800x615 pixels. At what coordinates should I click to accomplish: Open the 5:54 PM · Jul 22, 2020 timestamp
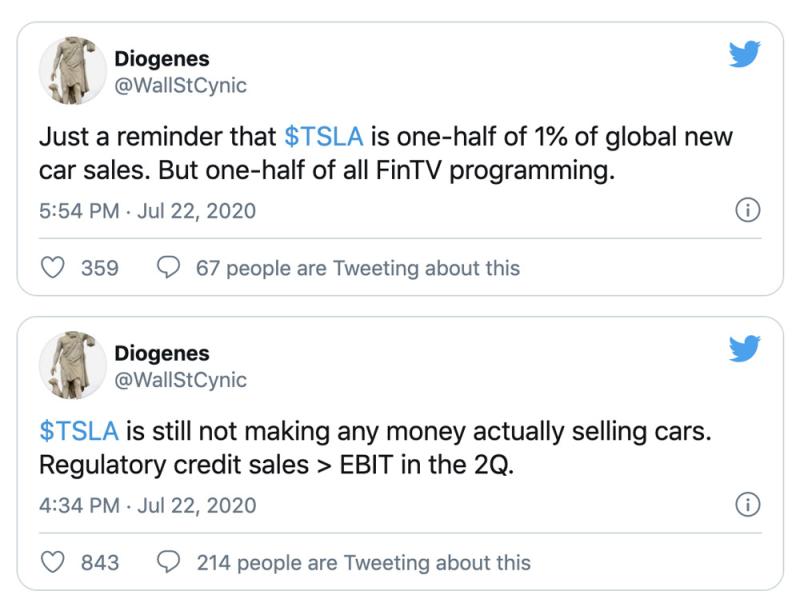[147, 211]
